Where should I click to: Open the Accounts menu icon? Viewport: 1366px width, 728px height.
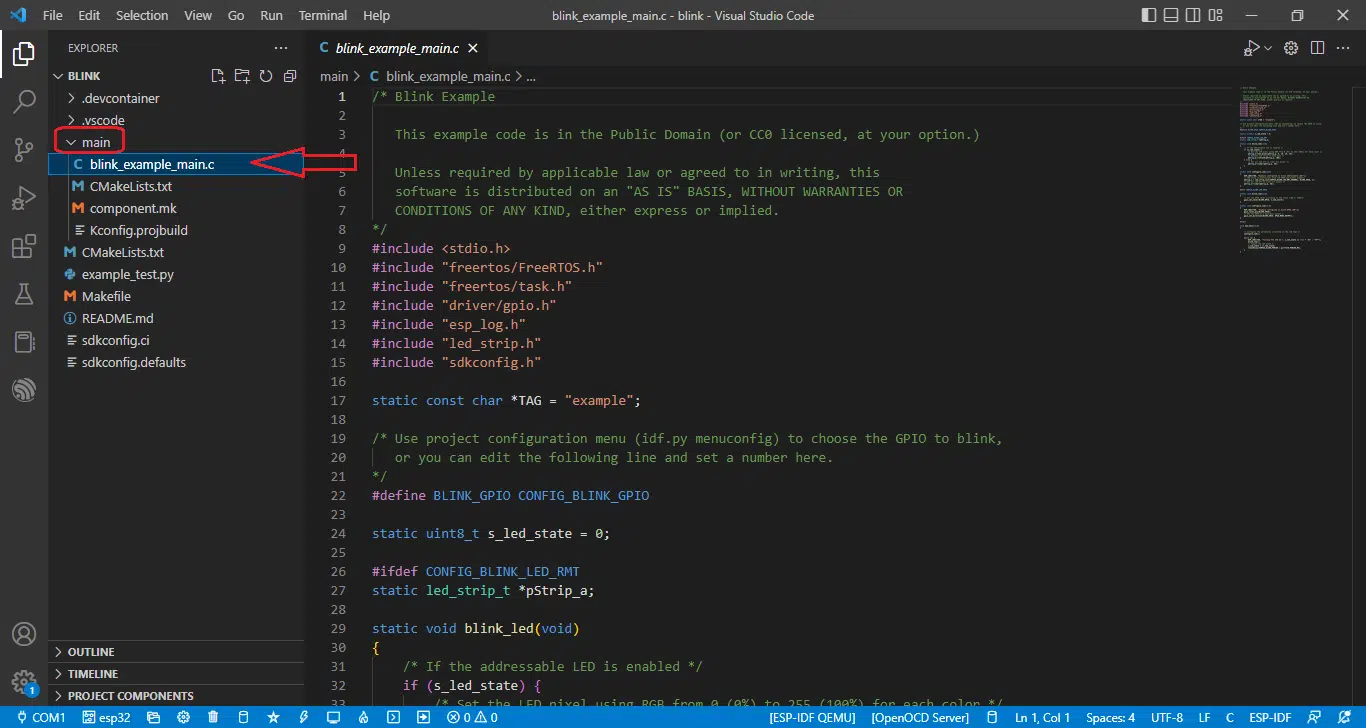click(24, 635)
